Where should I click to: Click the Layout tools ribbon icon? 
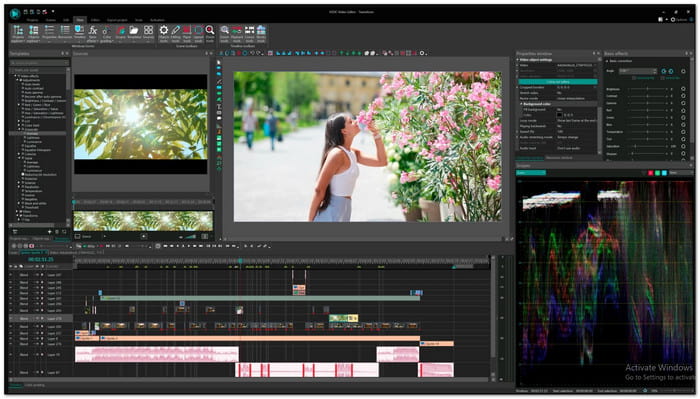[x=198, y=33]
